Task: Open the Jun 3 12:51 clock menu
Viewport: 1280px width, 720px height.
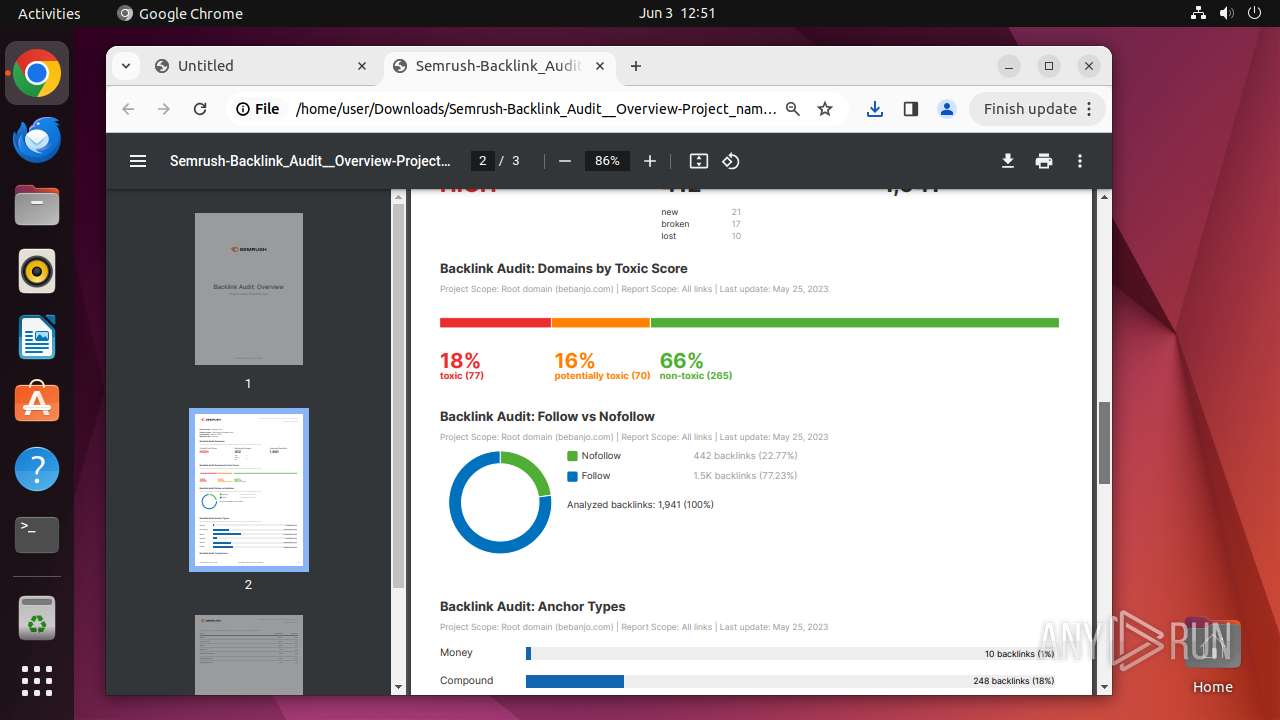Action: [x=677, y=14]
